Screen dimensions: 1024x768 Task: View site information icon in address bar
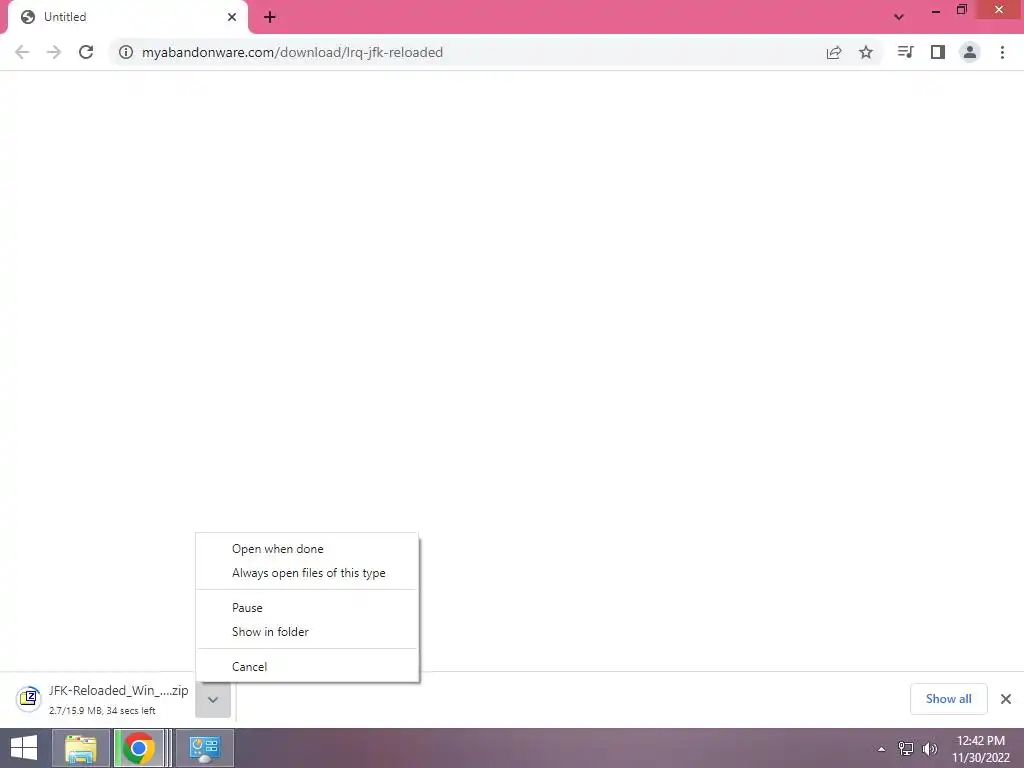[125, 52]
